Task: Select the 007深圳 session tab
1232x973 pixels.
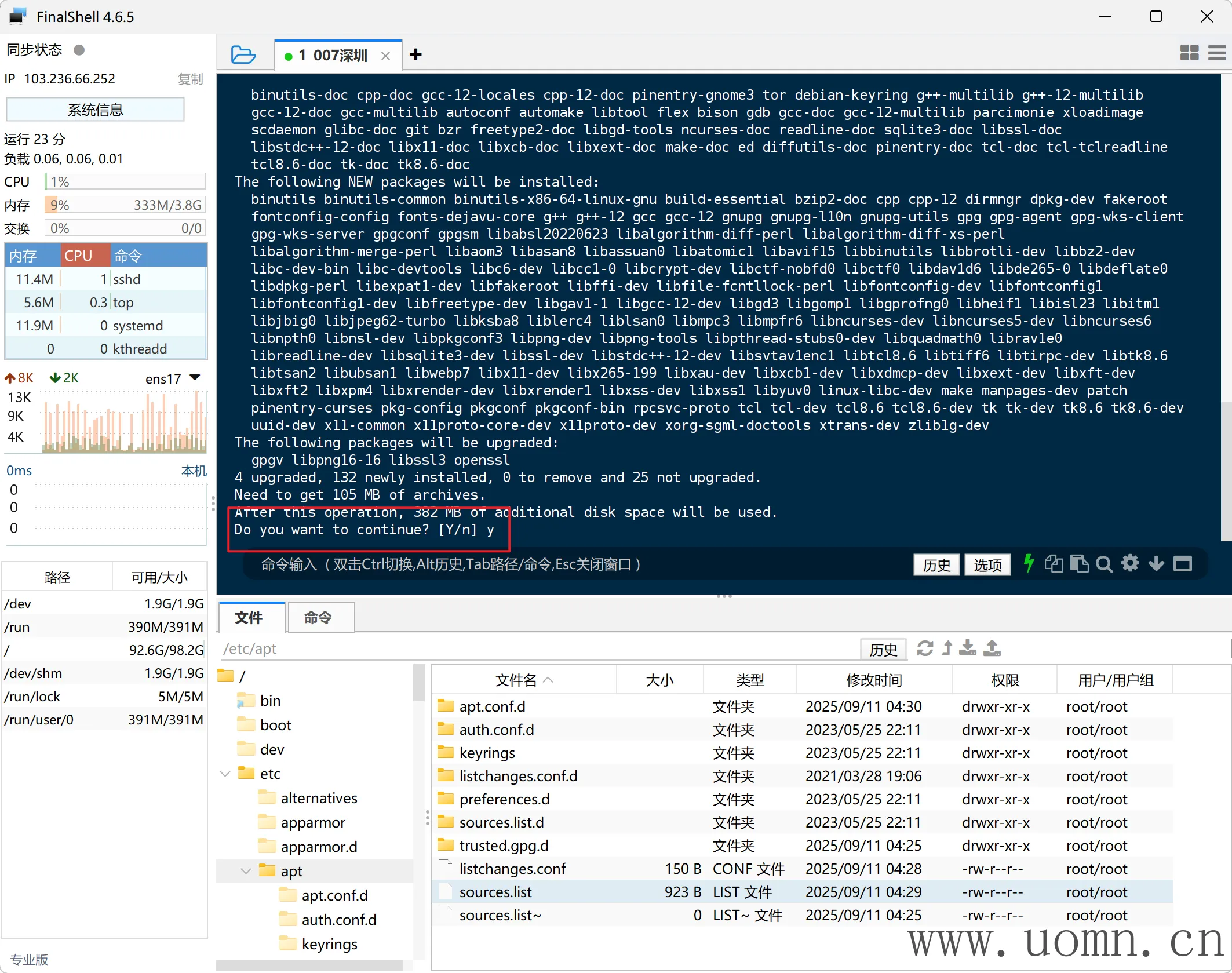Action: point(334,56)
